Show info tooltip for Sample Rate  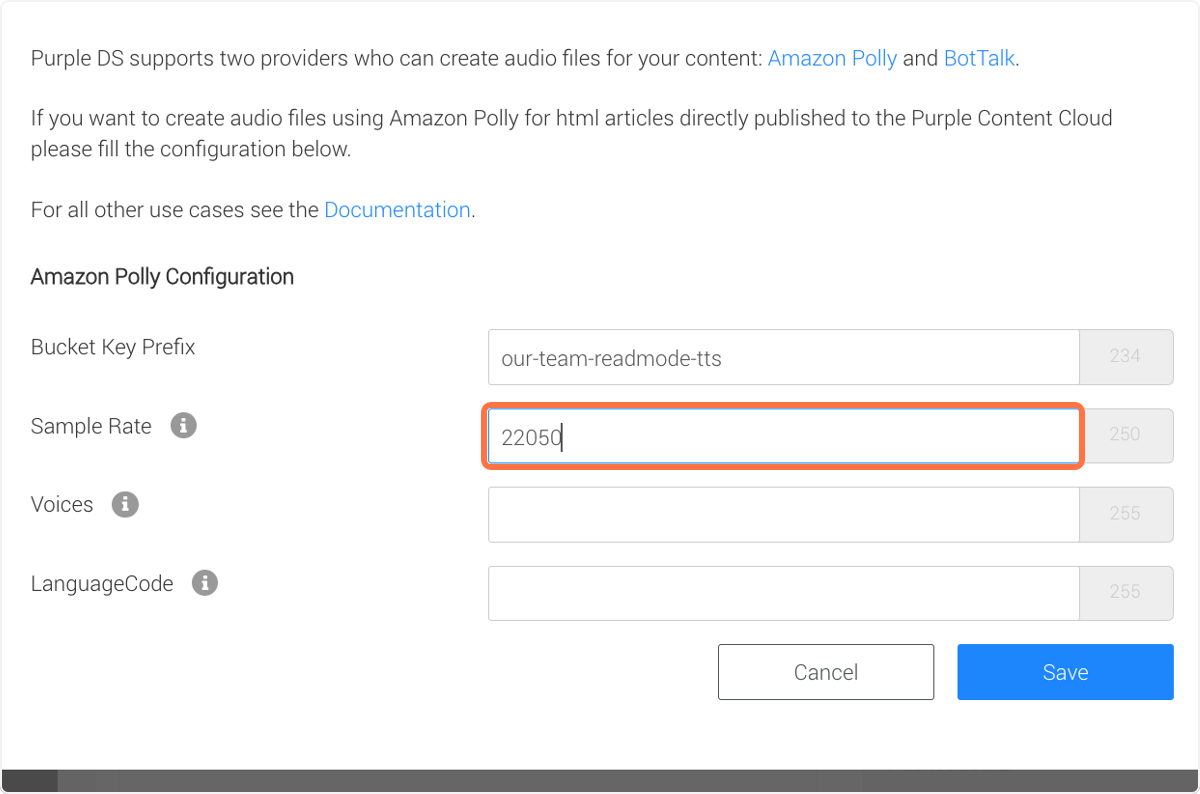click(183, 426)
